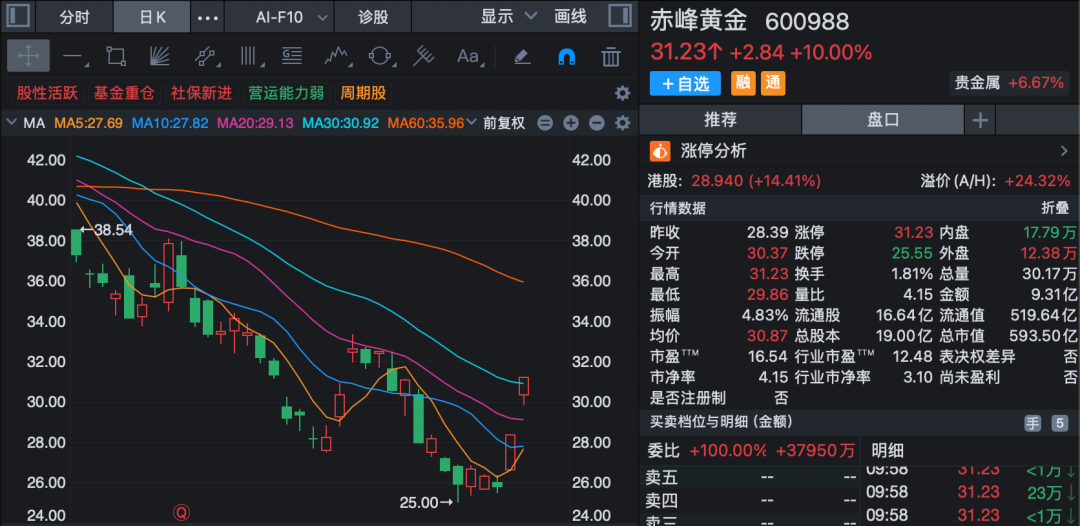Click the 委比 +100.00% value
Viewport: 1080px width, 526px height.
(x=728, y=451)
